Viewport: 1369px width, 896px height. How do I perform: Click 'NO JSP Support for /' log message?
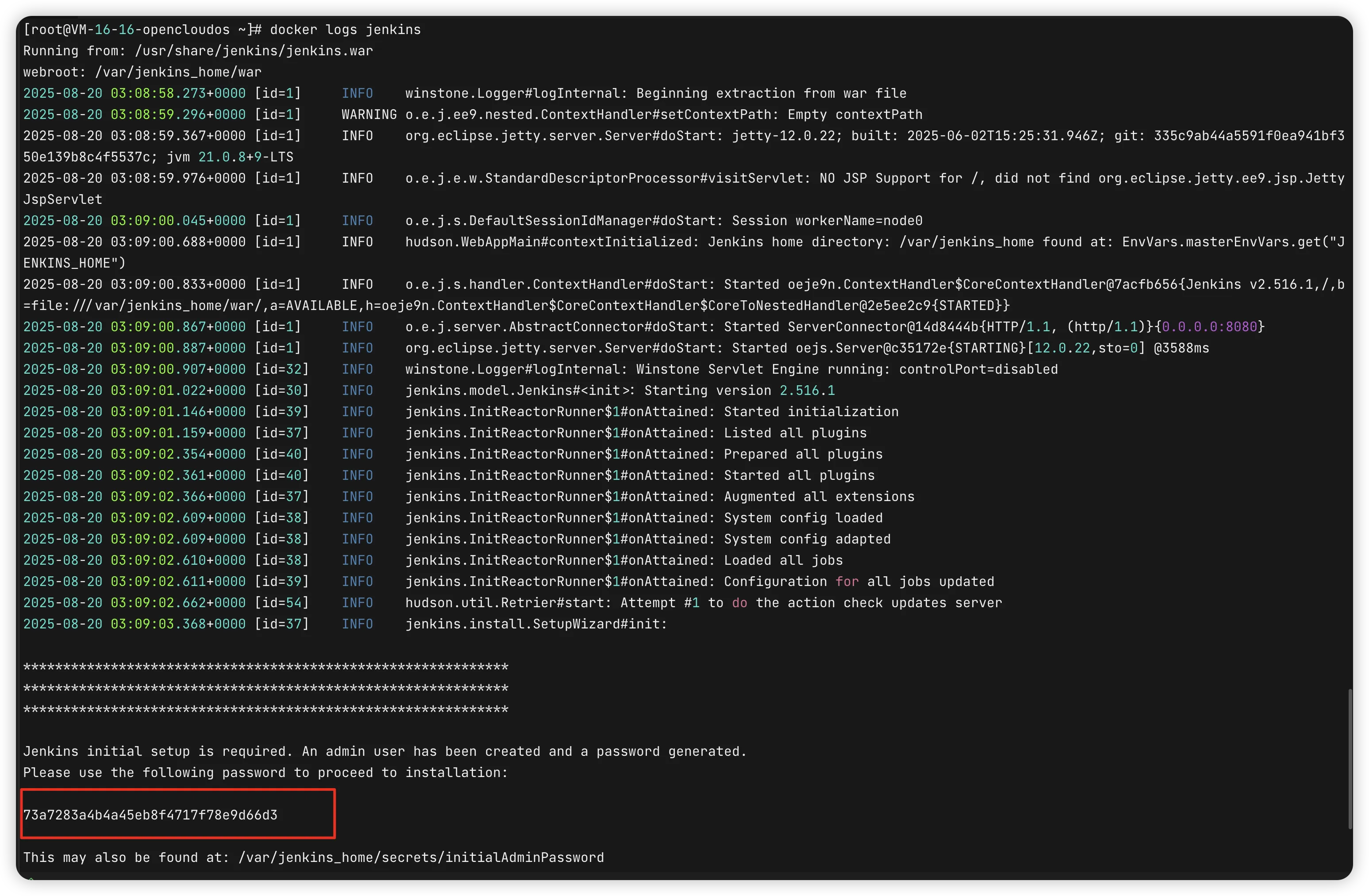tap(899, 178)
